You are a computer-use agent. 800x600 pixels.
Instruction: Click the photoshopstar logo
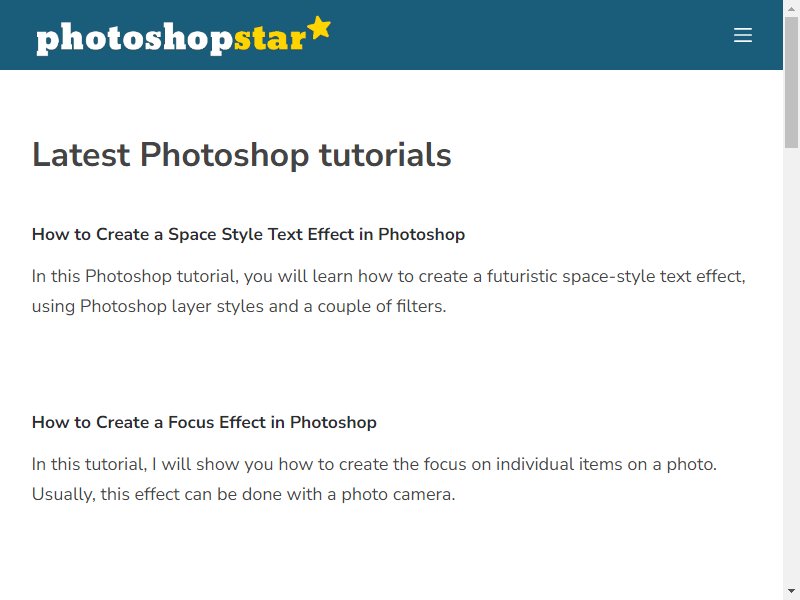pos(184,36)
